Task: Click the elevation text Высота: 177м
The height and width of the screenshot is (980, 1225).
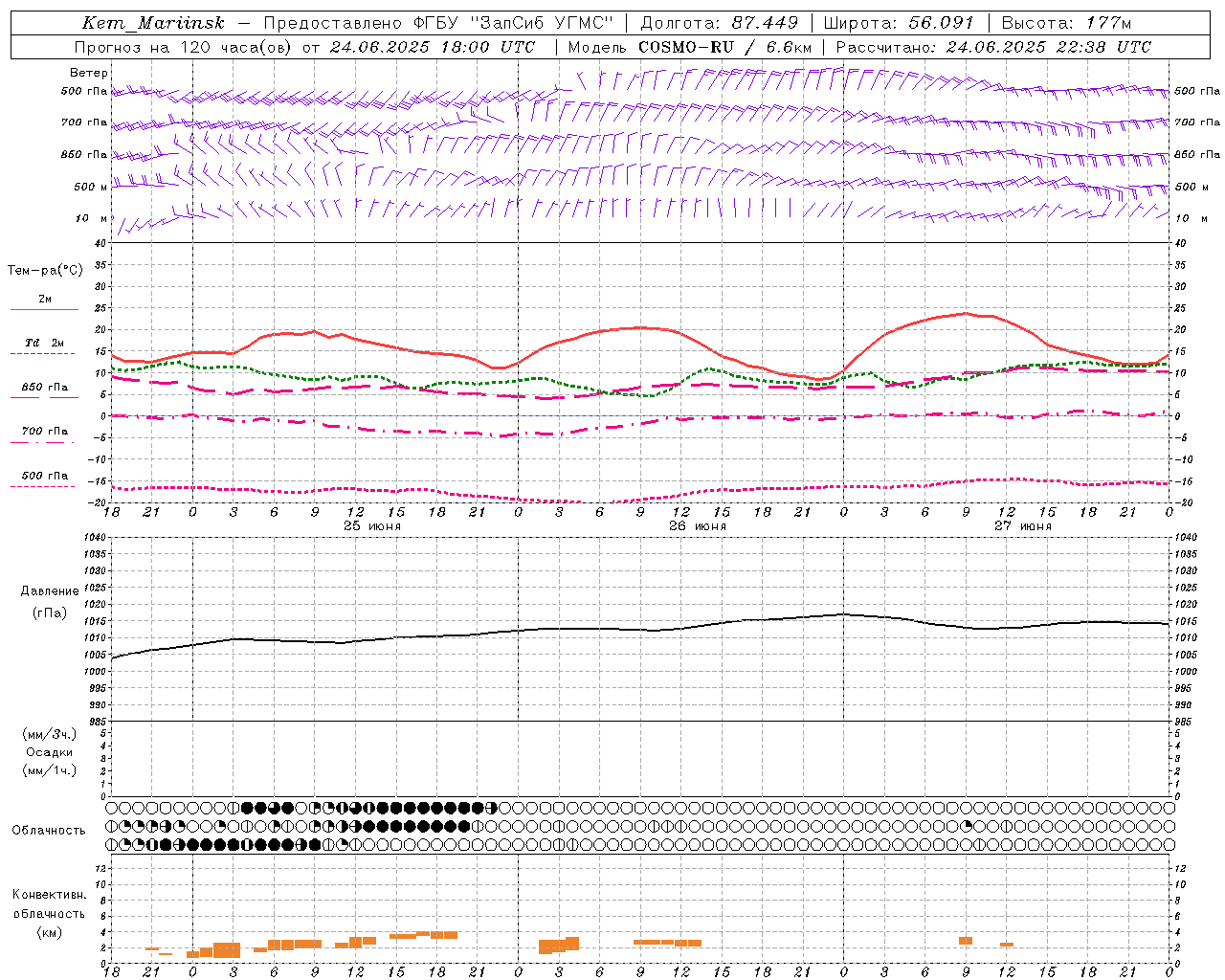Action: (1066, 23)
